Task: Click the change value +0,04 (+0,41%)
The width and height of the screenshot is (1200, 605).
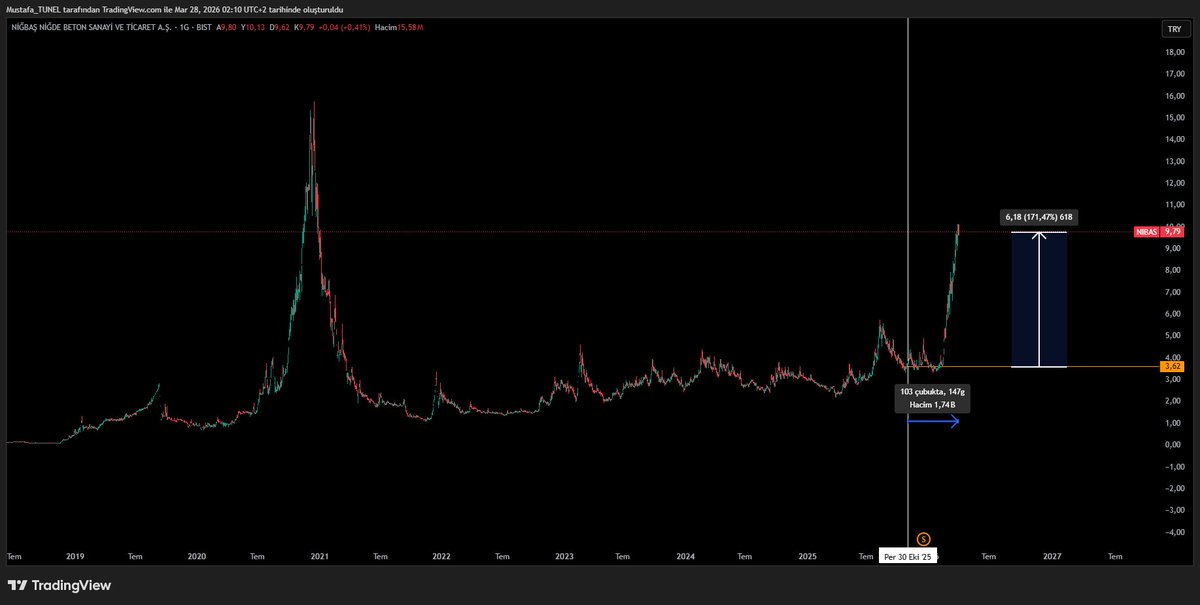Action: pos(344,27)
